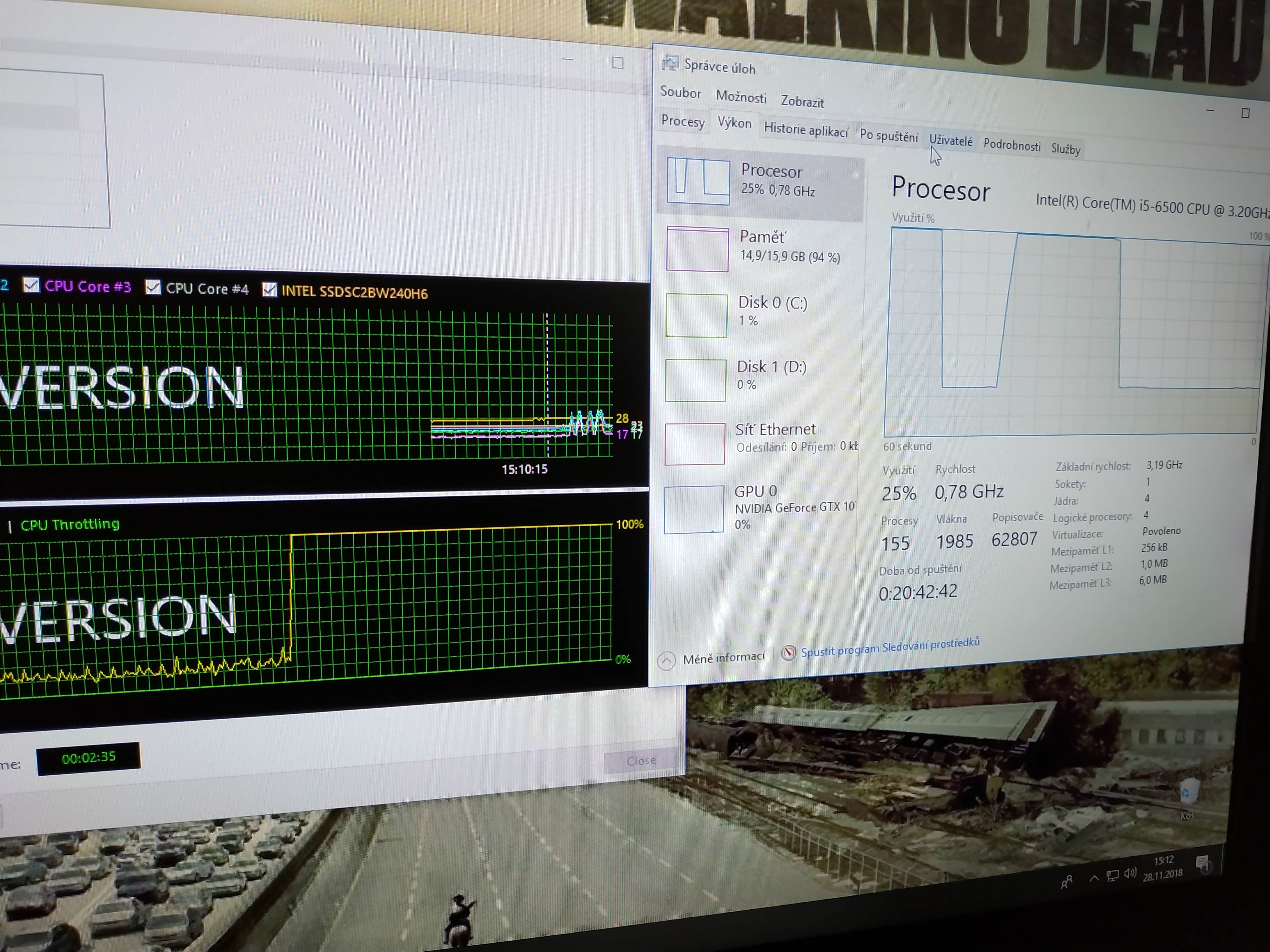
Task: Click Spustit program Sledování prostředků link
Action: click(890, 647)
